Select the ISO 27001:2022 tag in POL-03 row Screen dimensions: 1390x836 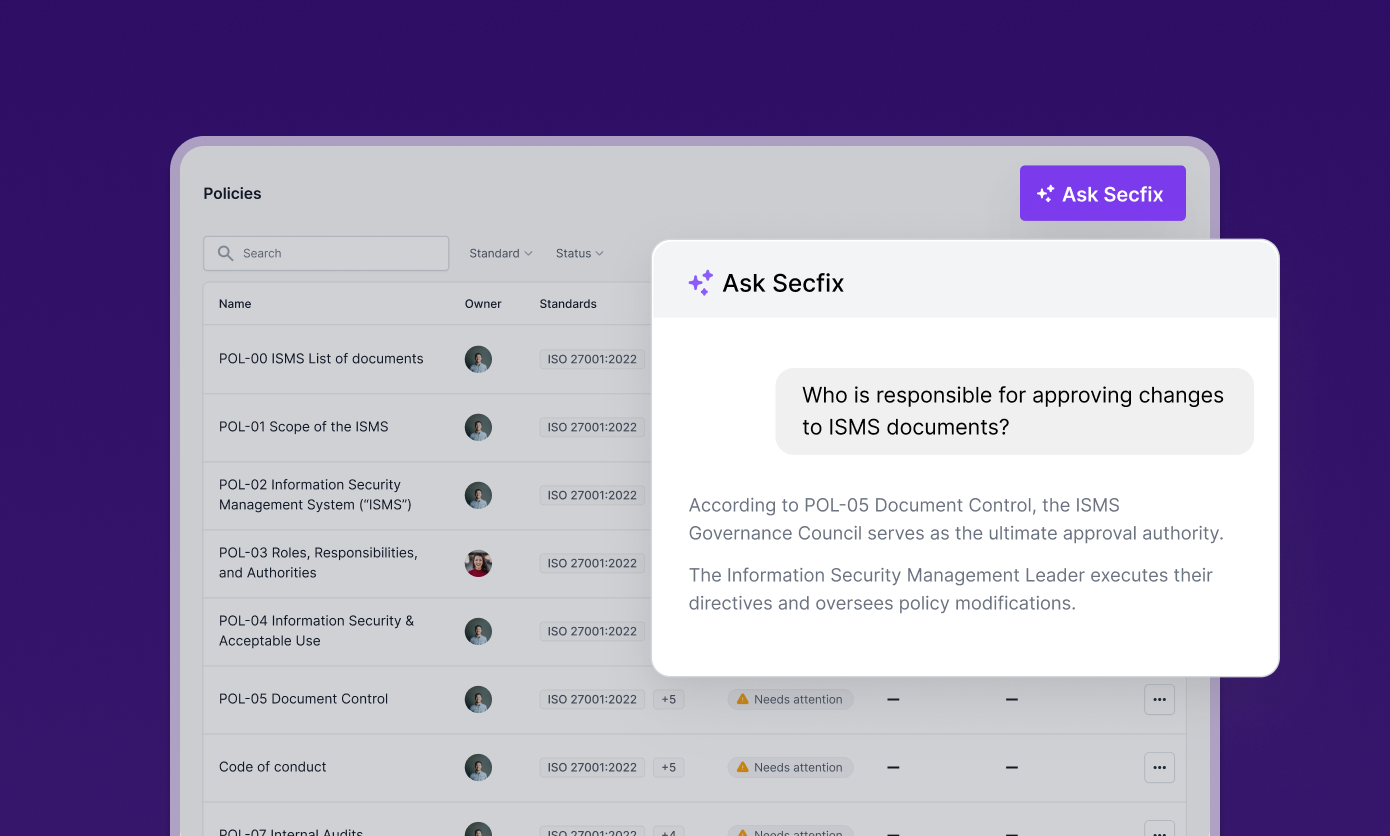(x=592, y=563)
